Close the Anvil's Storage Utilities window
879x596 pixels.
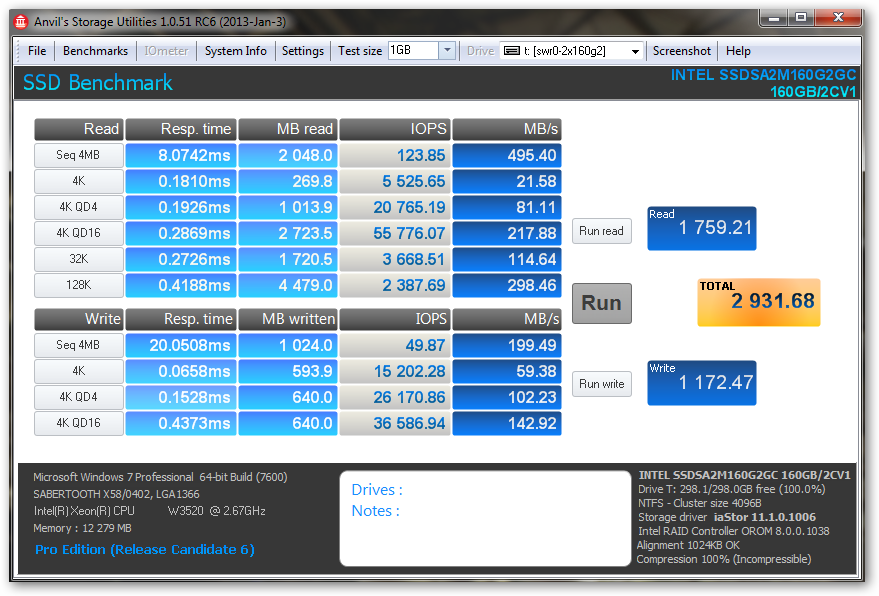(x=838, y=18)
